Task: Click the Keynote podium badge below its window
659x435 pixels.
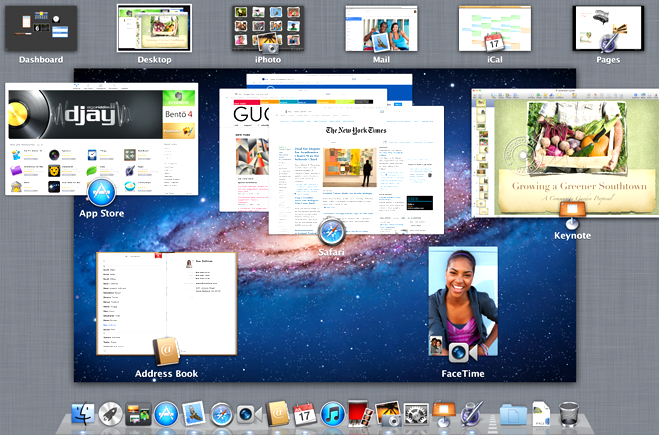Action: click(x=572, y=215)
